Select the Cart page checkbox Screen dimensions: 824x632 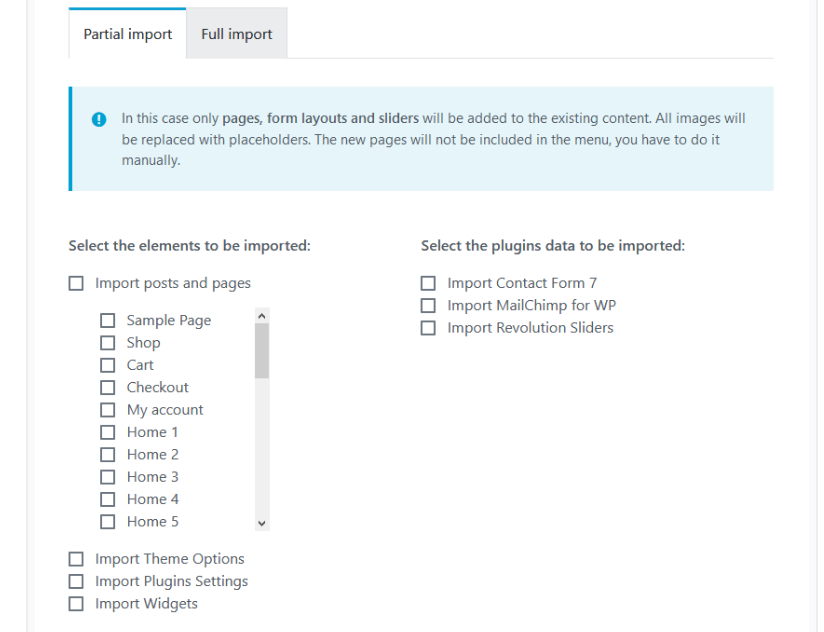point(108,365)
